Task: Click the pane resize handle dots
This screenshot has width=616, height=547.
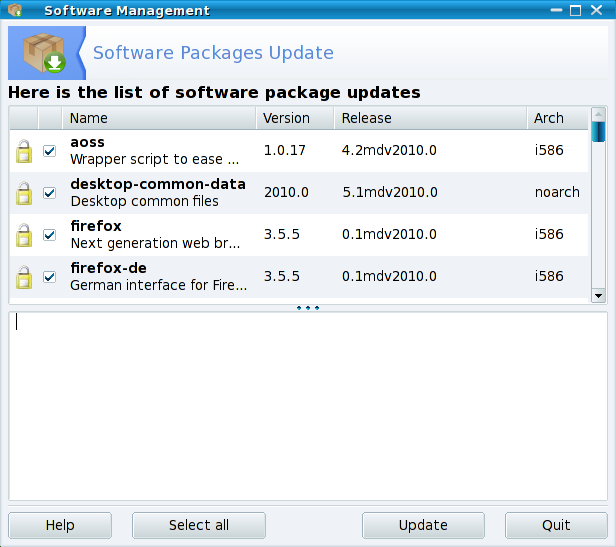Action: pyautogui.click(x=308, y=308)
